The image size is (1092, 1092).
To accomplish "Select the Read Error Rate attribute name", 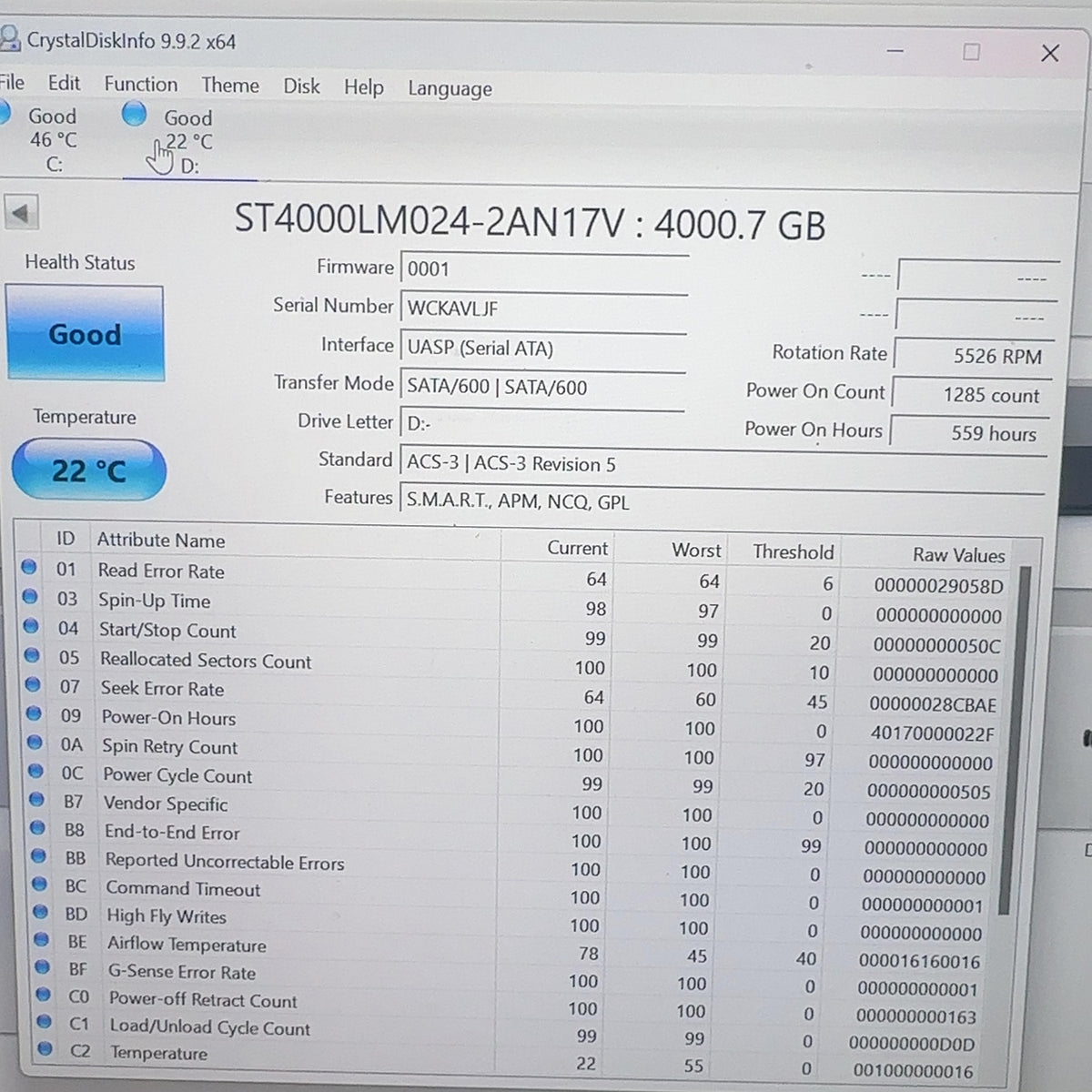I will (161, 571).
